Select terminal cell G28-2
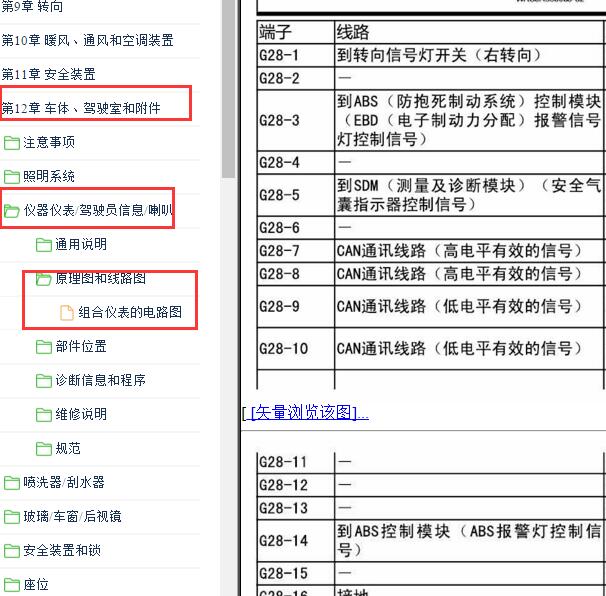This screenshot has height=596, width=606. (x=296, y=78)
